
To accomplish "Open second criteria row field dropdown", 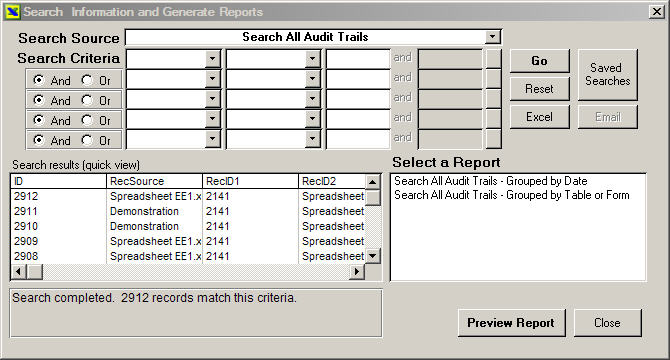I will point(212,79).
